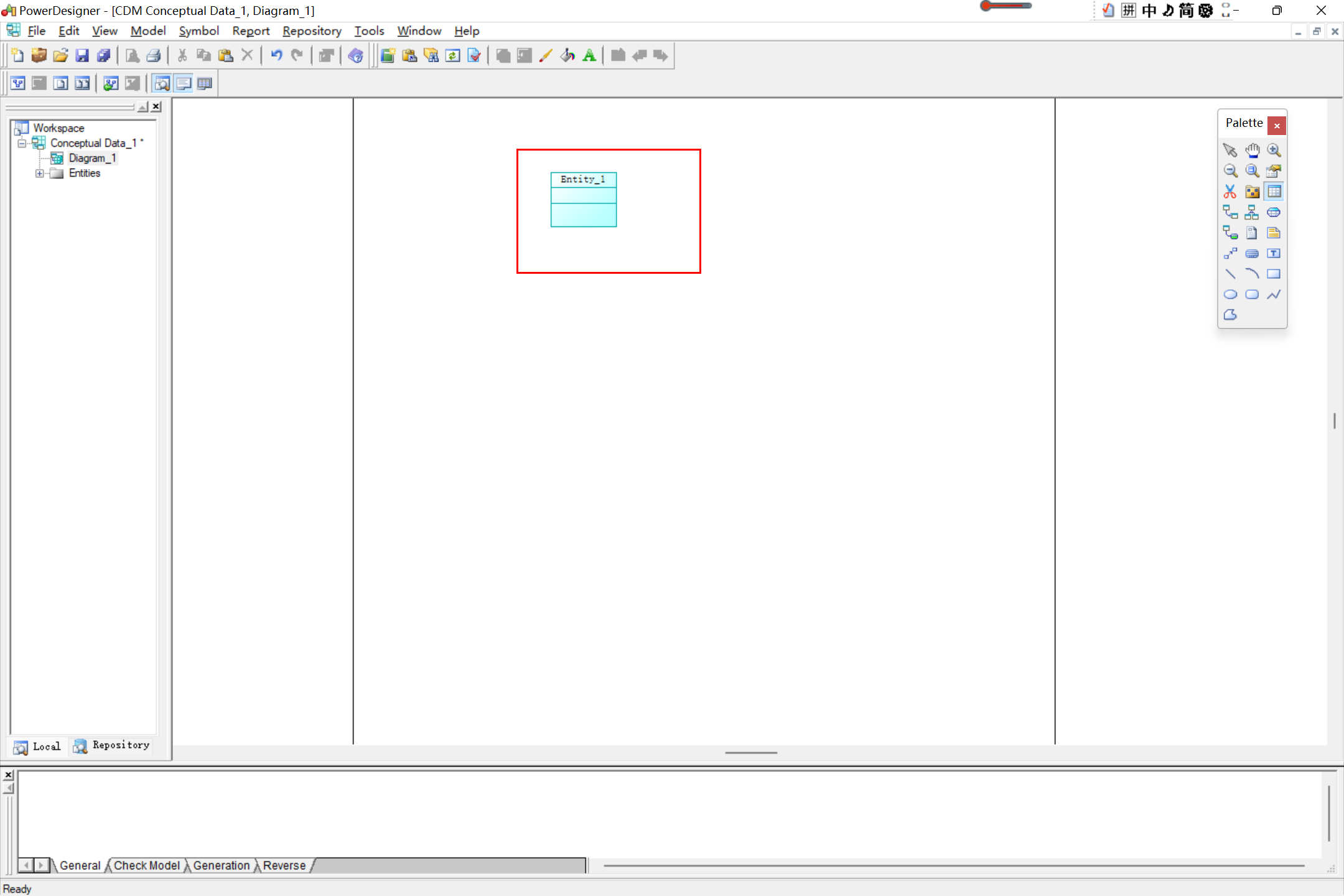Expand the Entities folder node
This screenshot has width=1344, height=896.
39,173
